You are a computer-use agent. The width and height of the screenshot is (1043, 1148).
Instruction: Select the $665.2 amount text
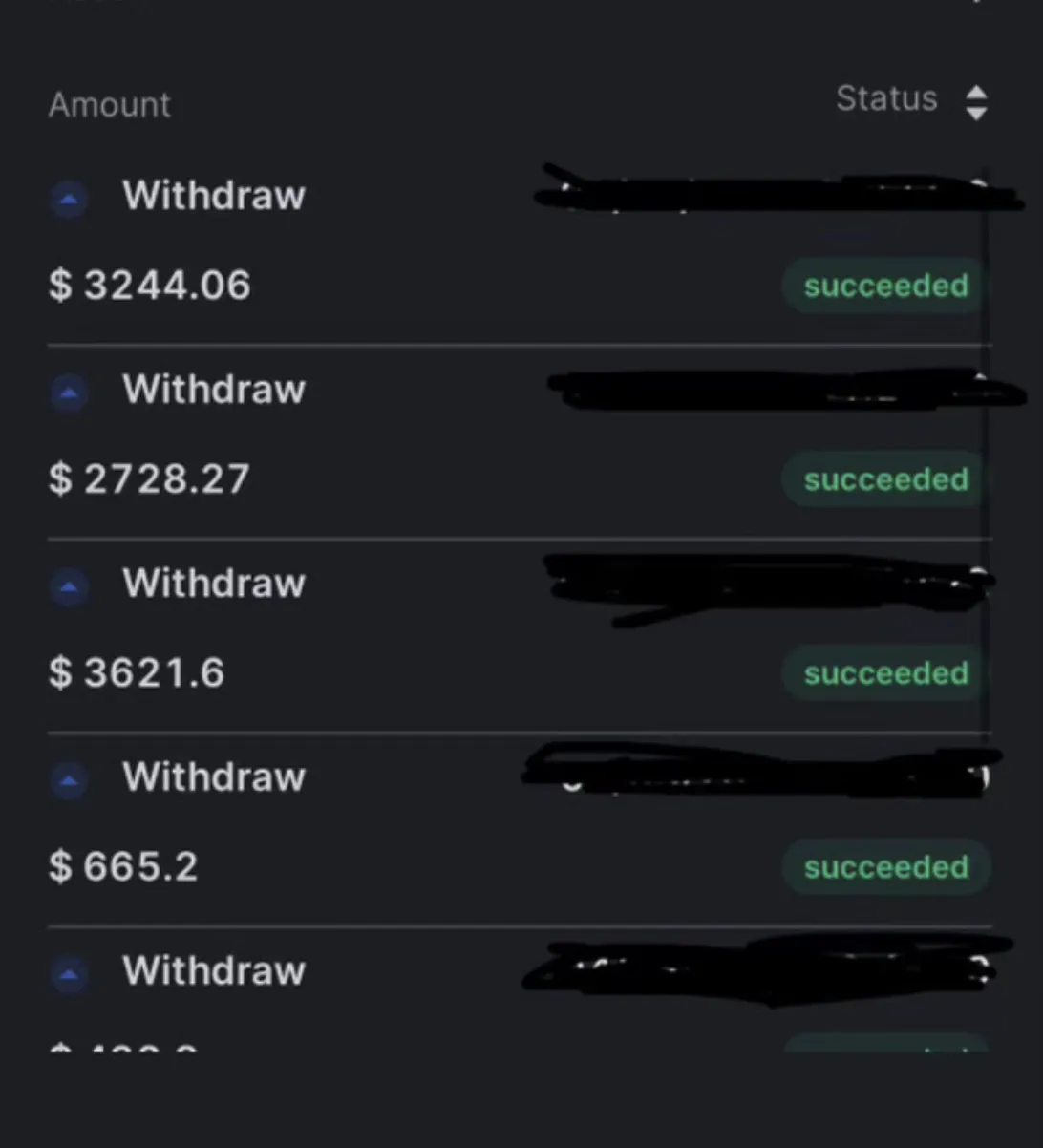(123, 866)
